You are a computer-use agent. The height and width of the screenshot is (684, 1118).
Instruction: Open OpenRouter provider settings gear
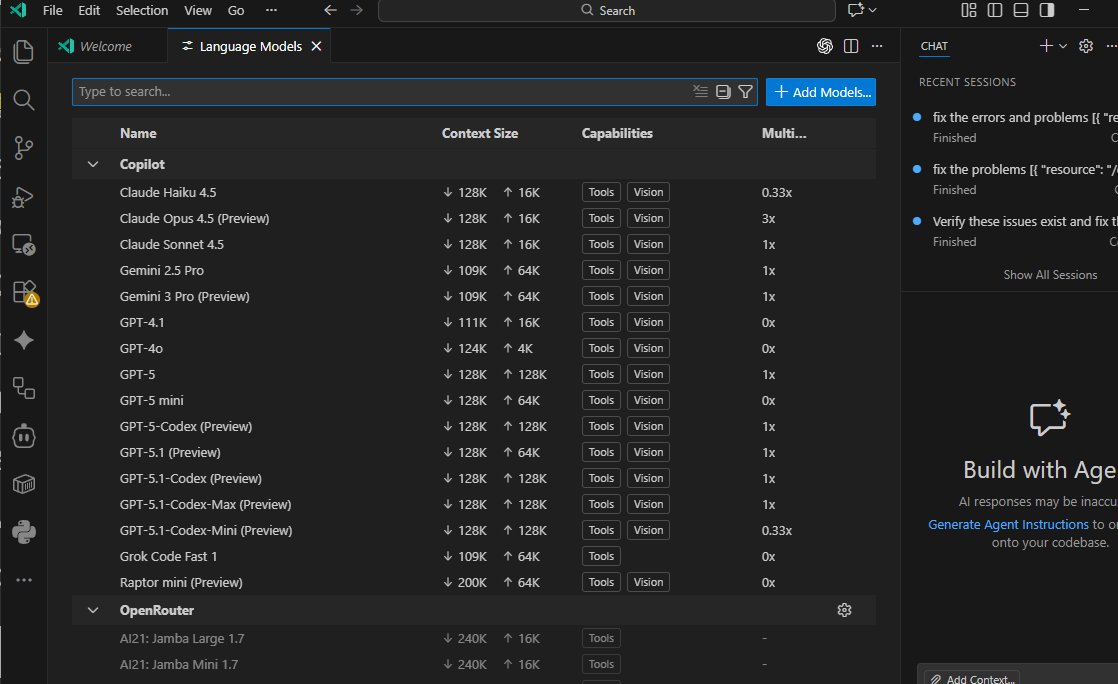844,611
